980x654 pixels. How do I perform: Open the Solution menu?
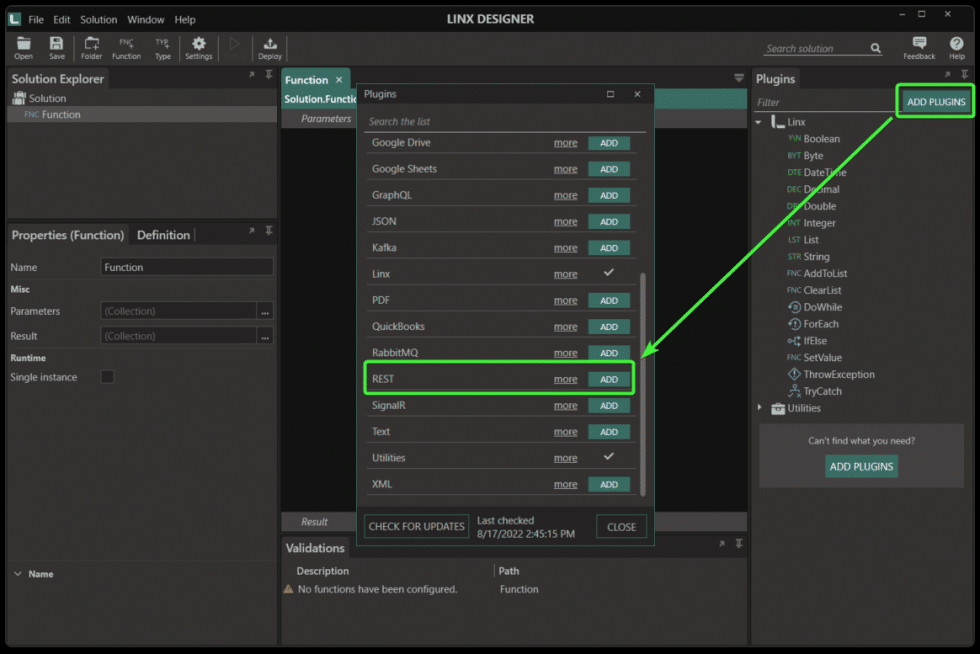(98, 19)
